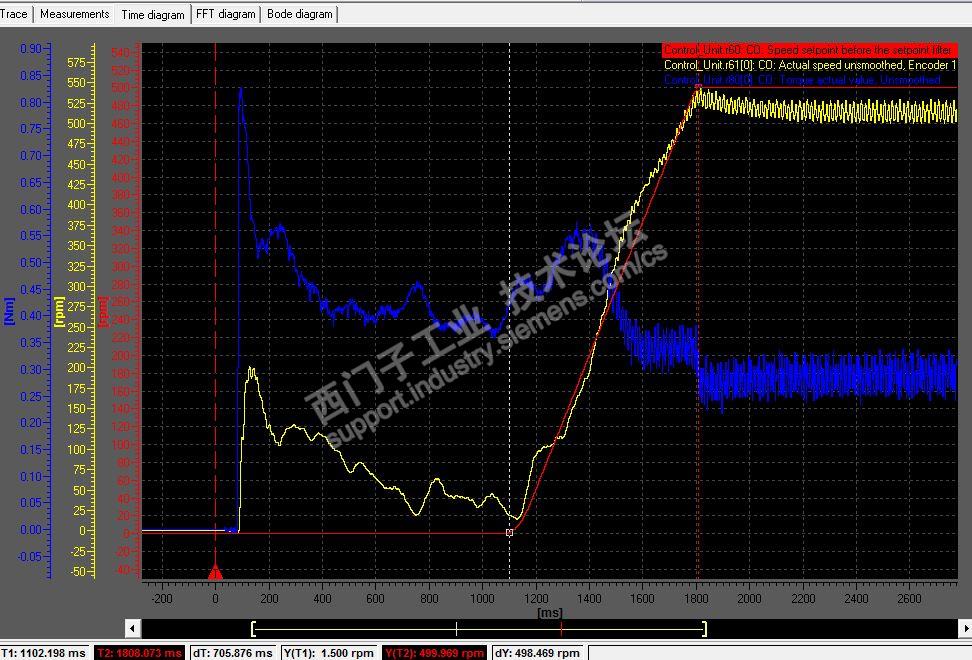The height and width of the screenshot is (660, 972).
Task: Click the zoom range slider's right bracket handle
Action: click(704, 628)
